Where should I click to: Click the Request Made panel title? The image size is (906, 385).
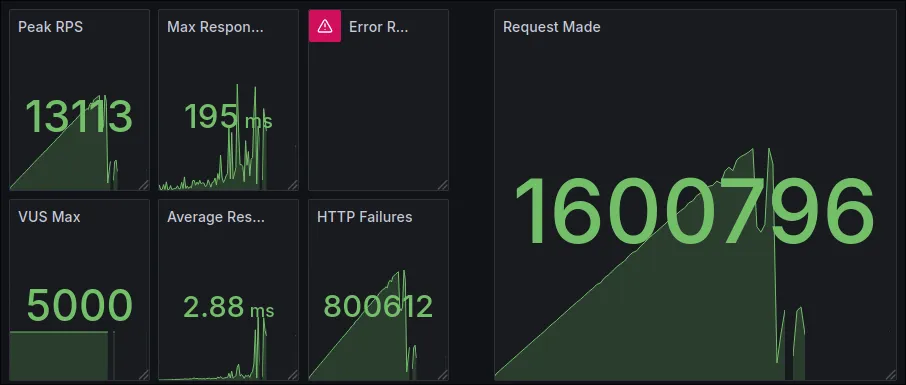click(552, 27)
